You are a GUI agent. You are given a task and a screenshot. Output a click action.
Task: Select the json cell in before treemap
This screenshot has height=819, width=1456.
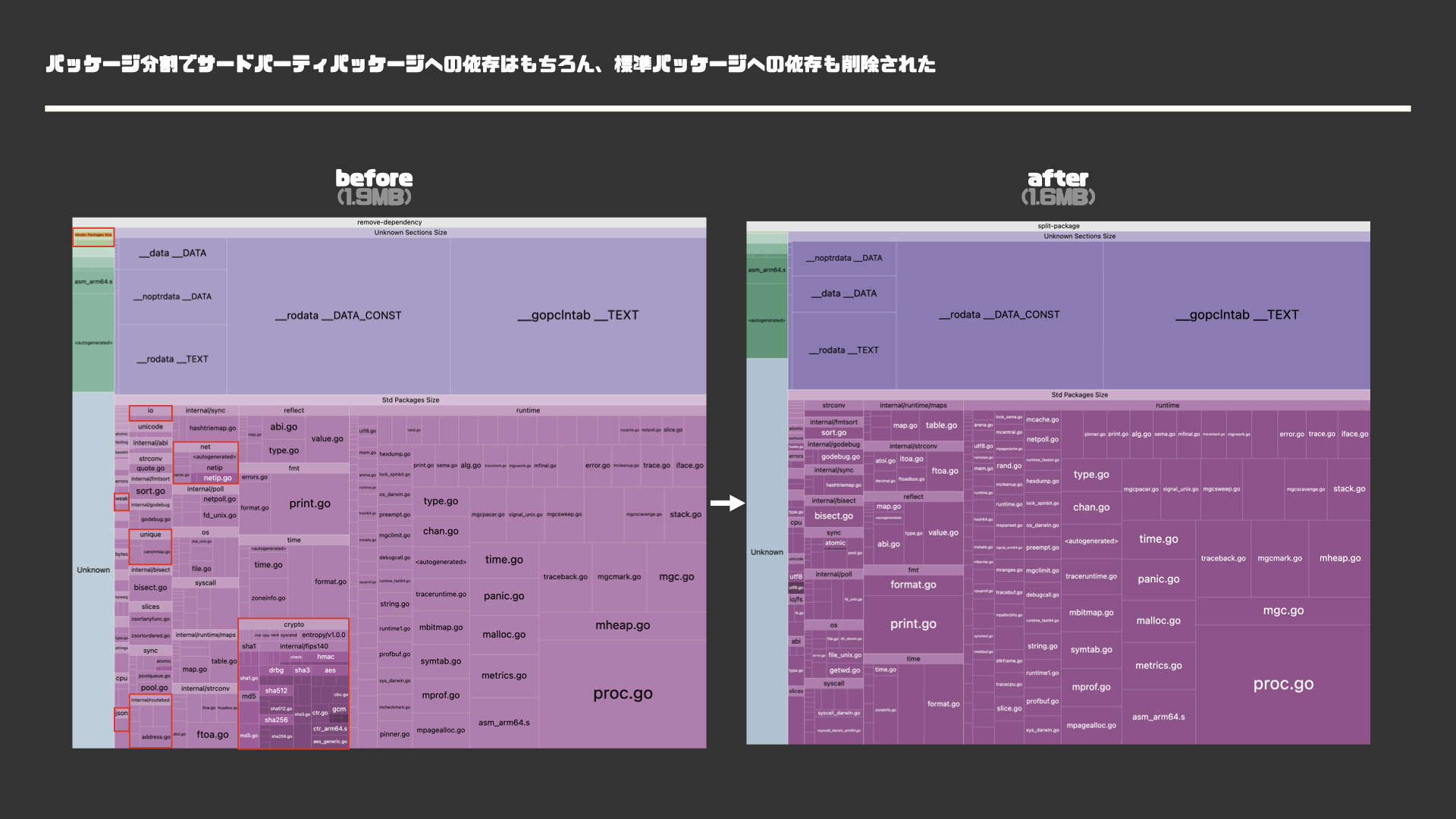(121, 714)
